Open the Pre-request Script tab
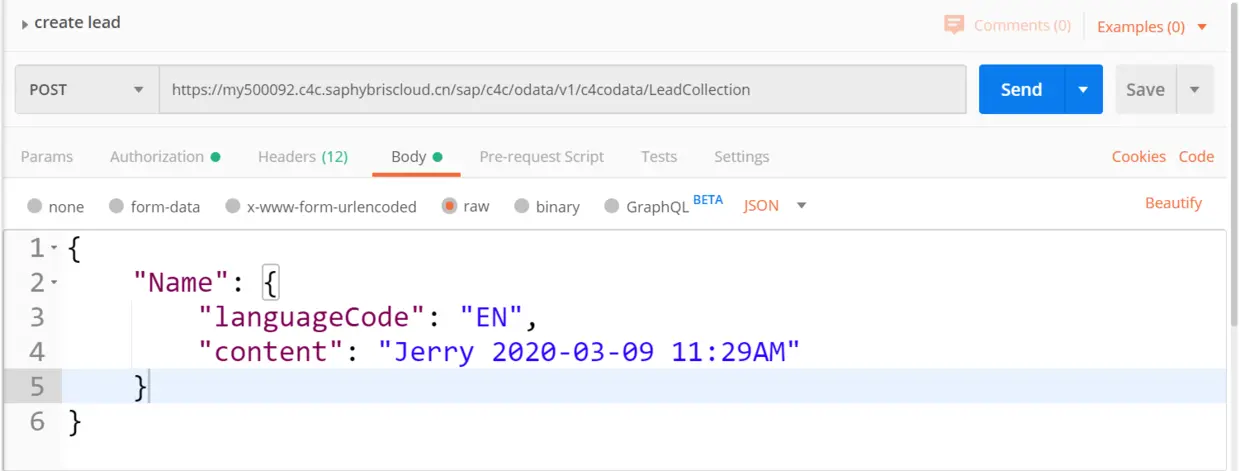 (x=541, y=157)
